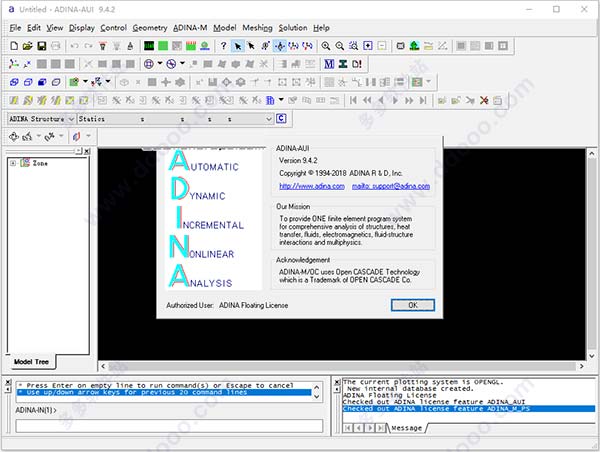Click the green tree scenery icon
This screenshot has height=452, width=600.
click(414, 46)
